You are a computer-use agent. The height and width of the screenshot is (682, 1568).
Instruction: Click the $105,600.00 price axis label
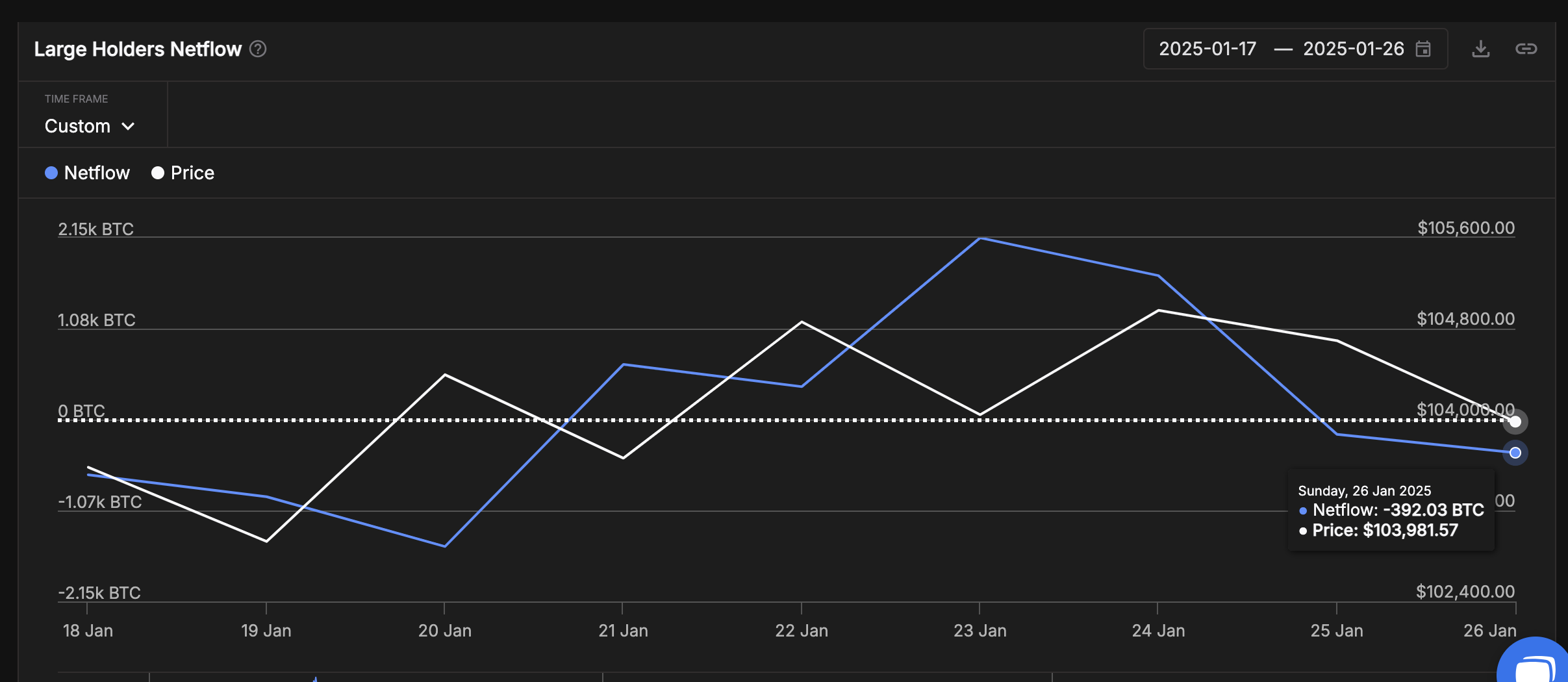(1466, 228)
